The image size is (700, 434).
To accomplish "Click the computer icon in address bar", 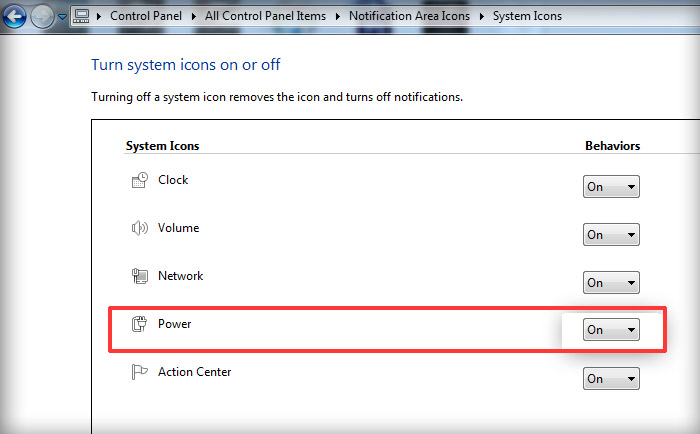I will point(83,16).
